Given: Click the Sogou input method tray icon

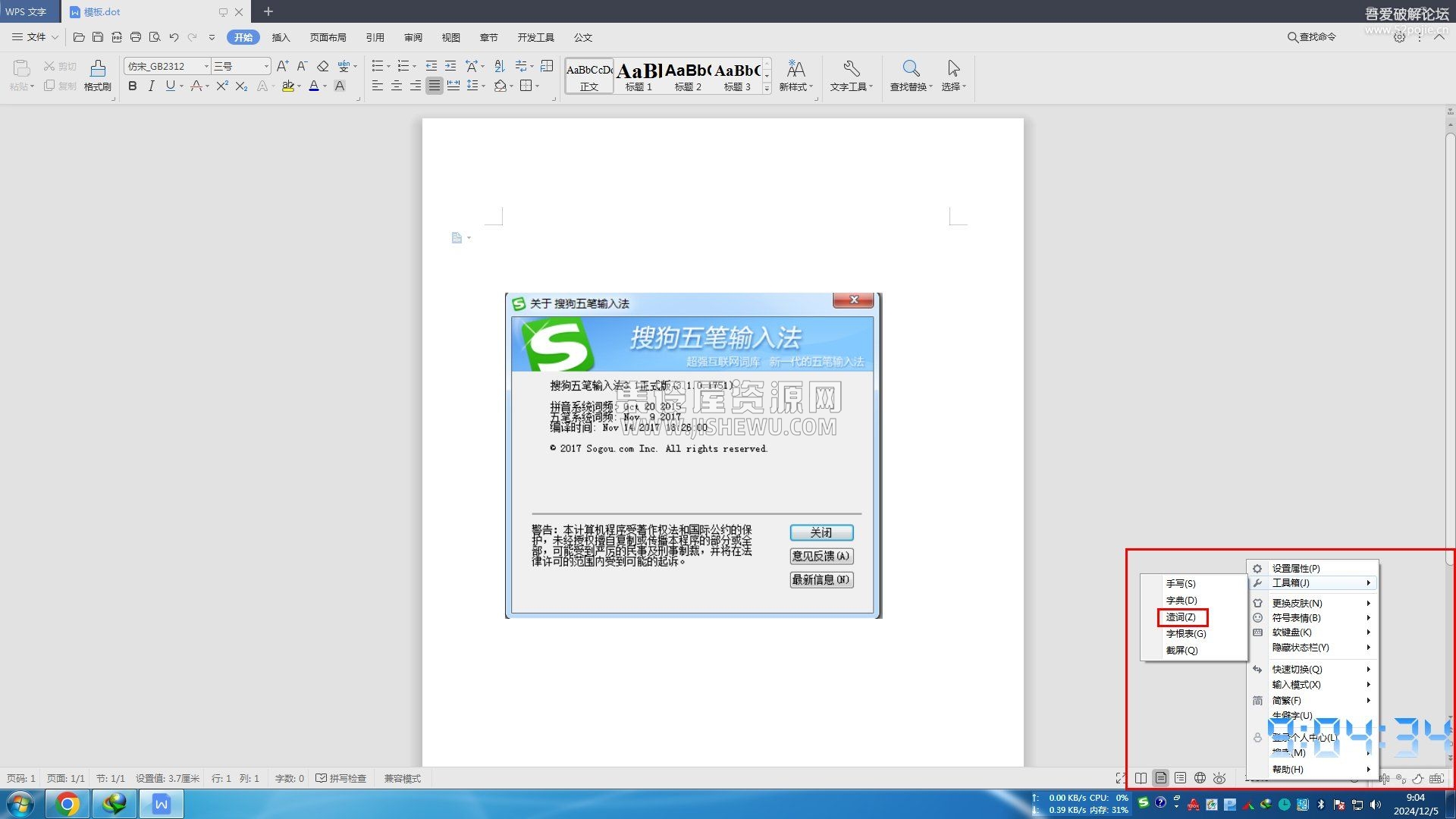Looking at the screenshot, I should [1144, 803].
